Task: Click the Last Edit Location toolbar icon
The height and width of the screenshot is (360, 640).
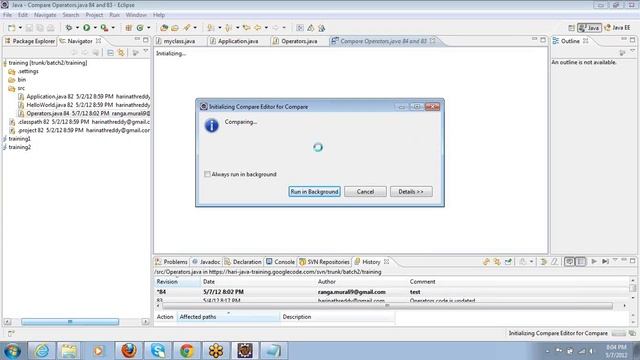Action: [247, 28]
